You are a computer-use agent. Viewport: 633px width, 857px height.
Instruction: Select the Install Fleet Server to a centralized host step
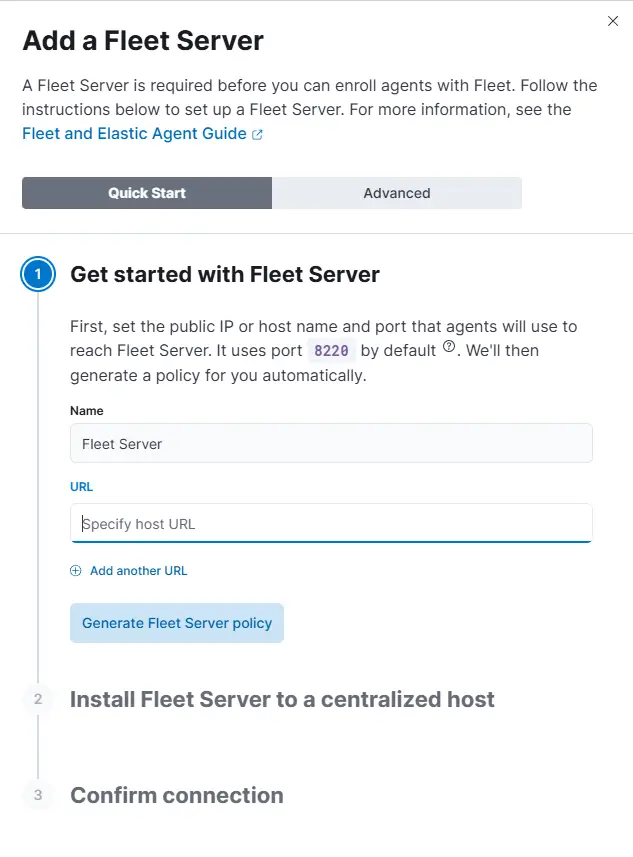pyautogui.click(x=282, y=699)
